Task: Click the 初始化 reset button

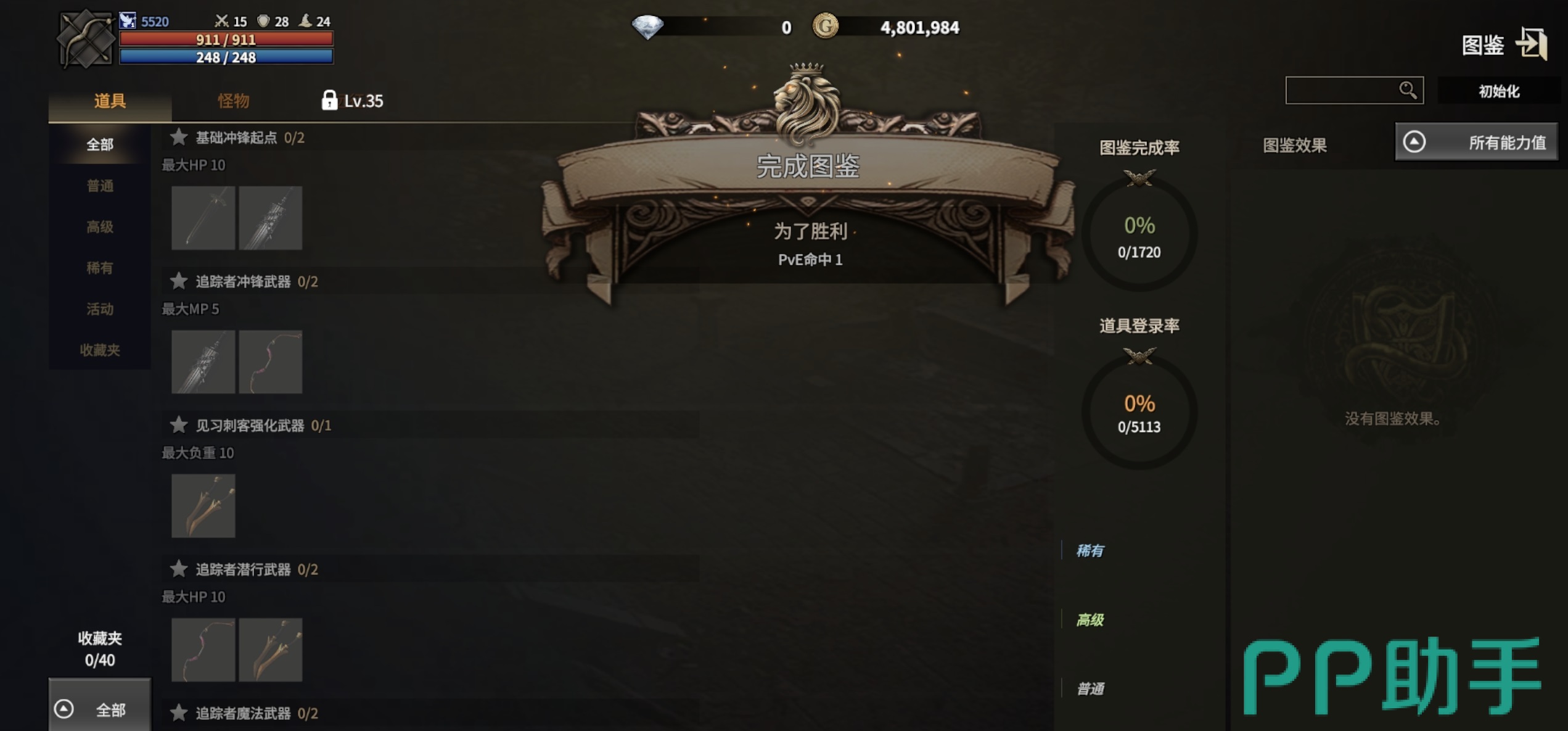Action: click(1499, 91)
